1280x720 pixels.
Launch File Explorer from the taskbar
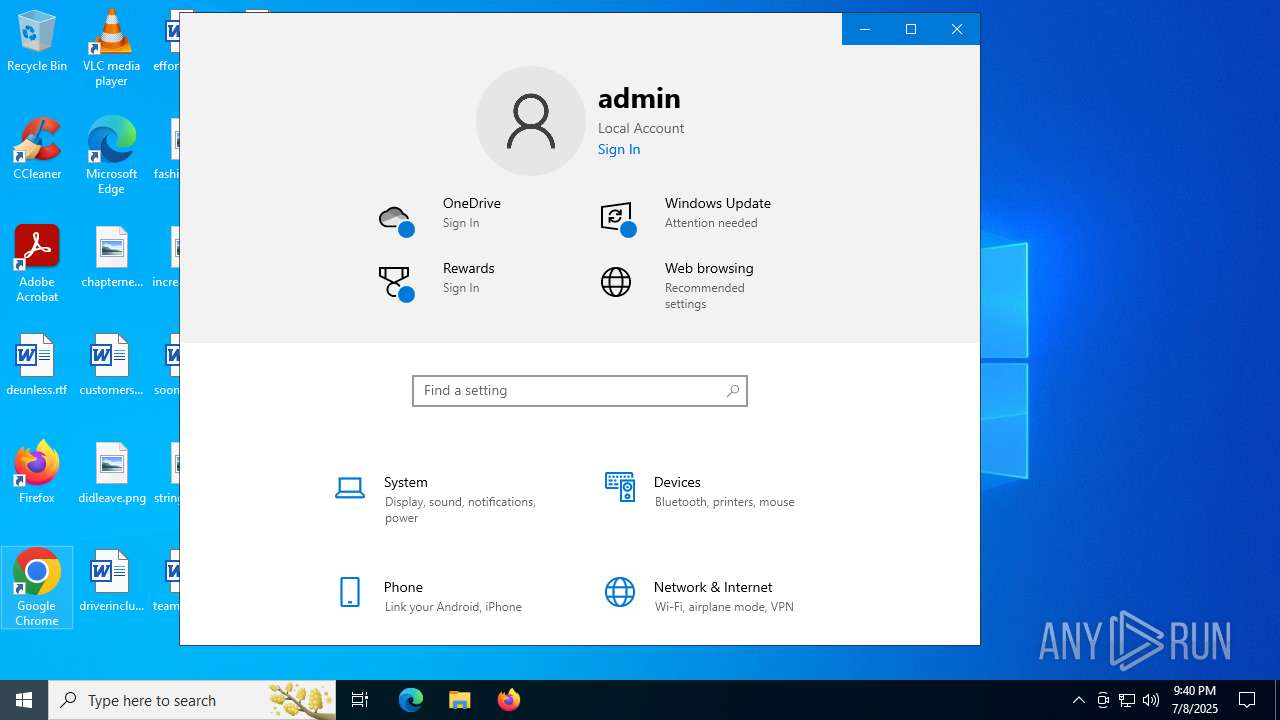click(x=460, y=700)
